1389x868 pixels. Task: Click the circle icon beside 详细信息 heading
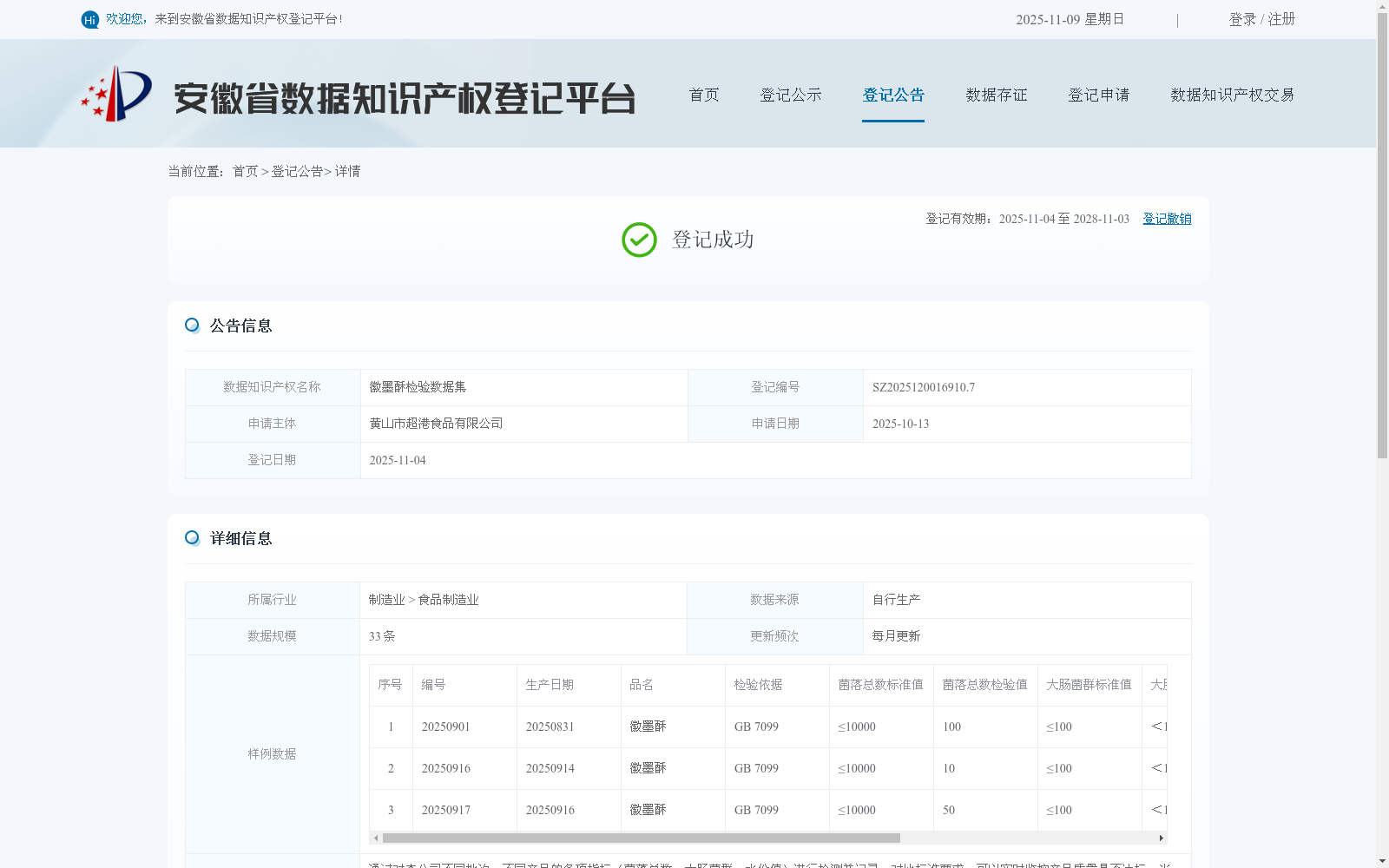[x=192, y=537]
